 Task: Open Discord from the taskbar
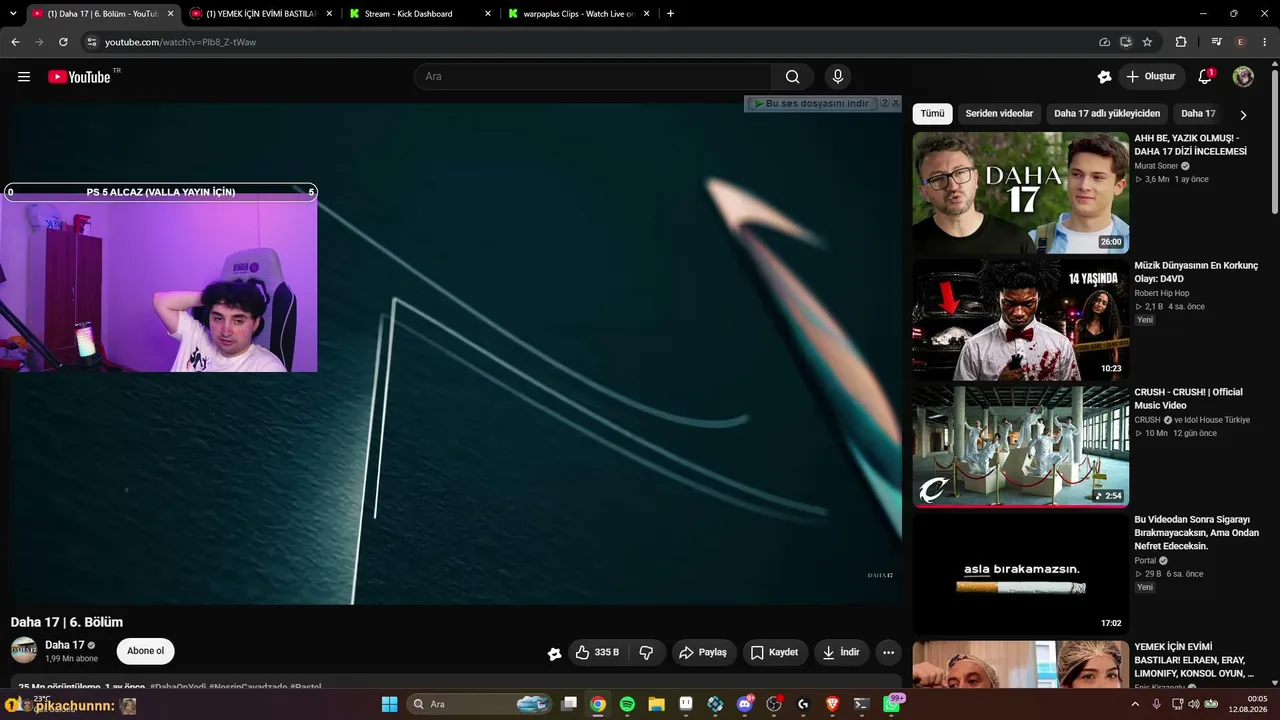(744, 704)
